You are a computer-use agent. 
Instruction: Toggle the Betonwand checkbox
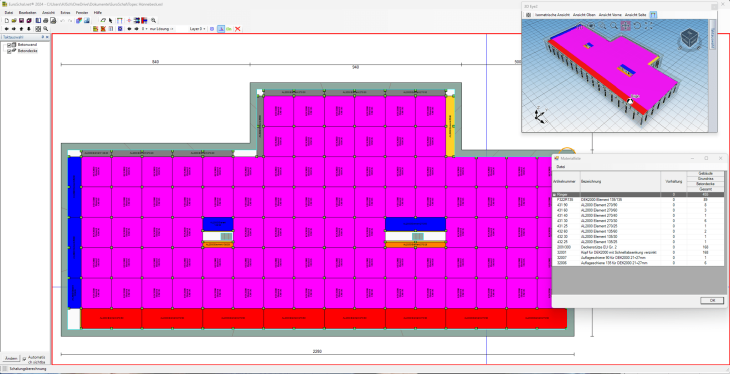pos(9,45)
